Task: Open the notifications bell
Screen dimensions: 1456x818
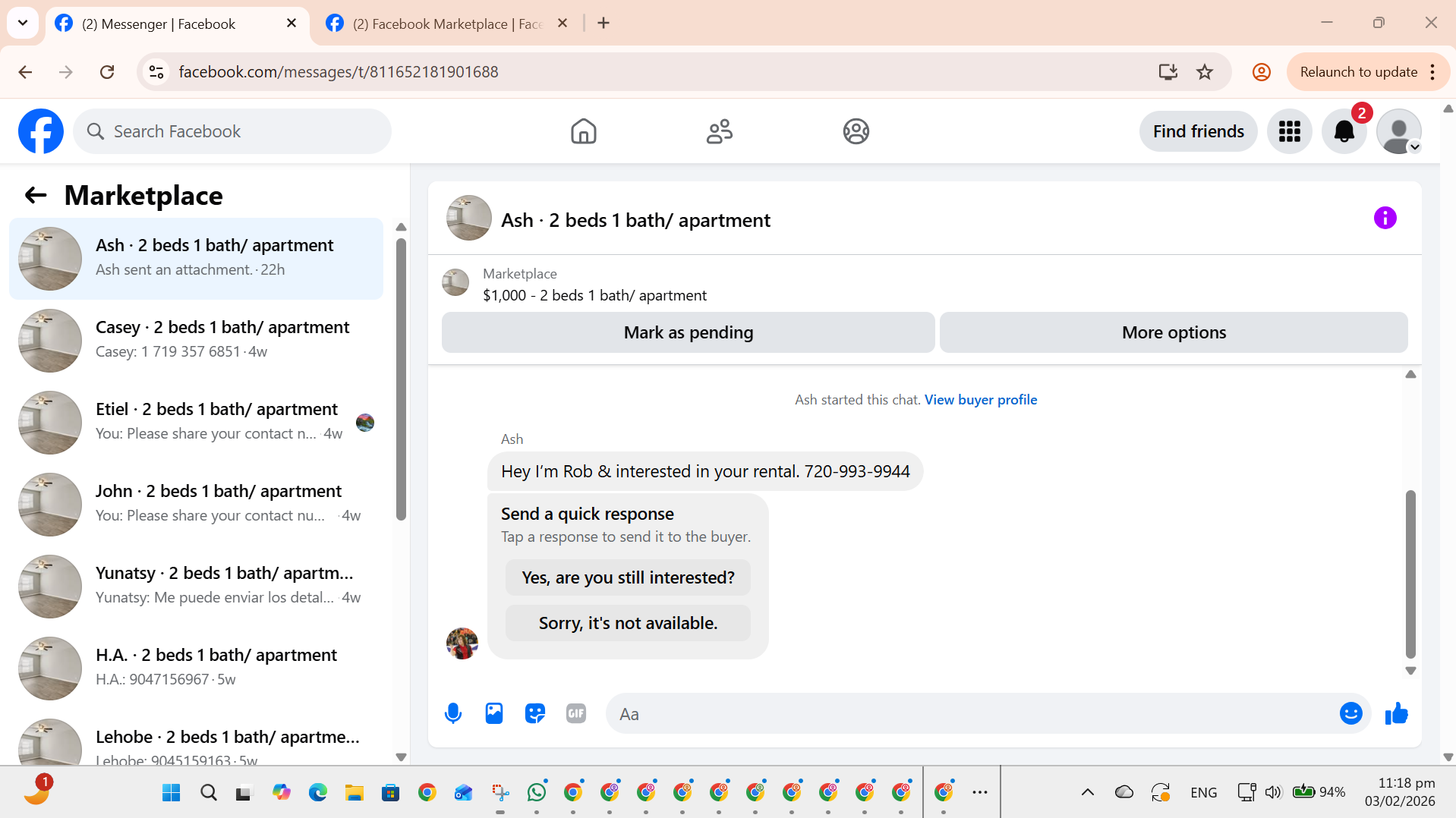Action: (x=1344, y=131)
